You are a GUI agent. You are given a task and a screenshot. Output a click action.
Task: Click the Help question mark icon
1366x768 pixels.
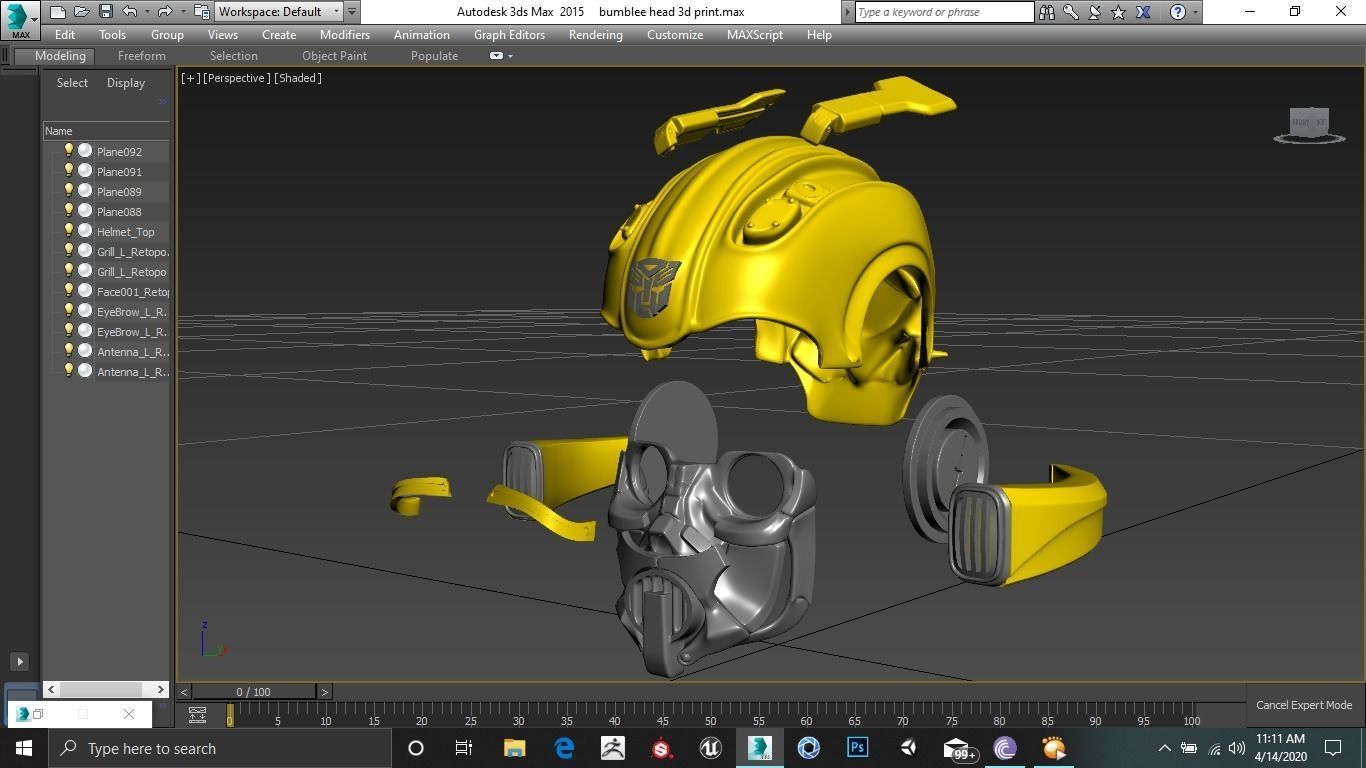1178,12
